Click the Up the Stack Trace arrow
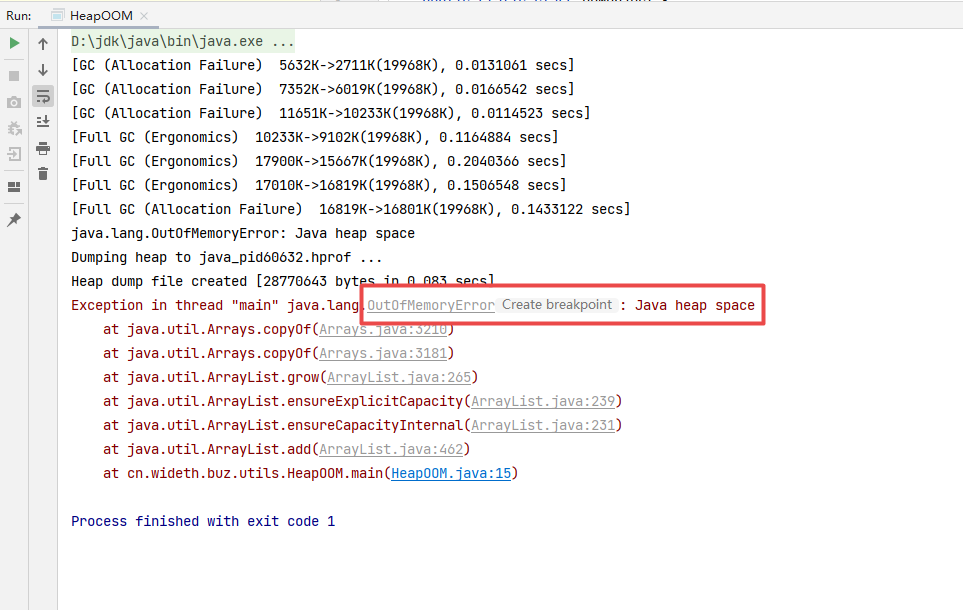Image resolution: width=963 pixels, height=610 pixels. click(x=43, y=44)
